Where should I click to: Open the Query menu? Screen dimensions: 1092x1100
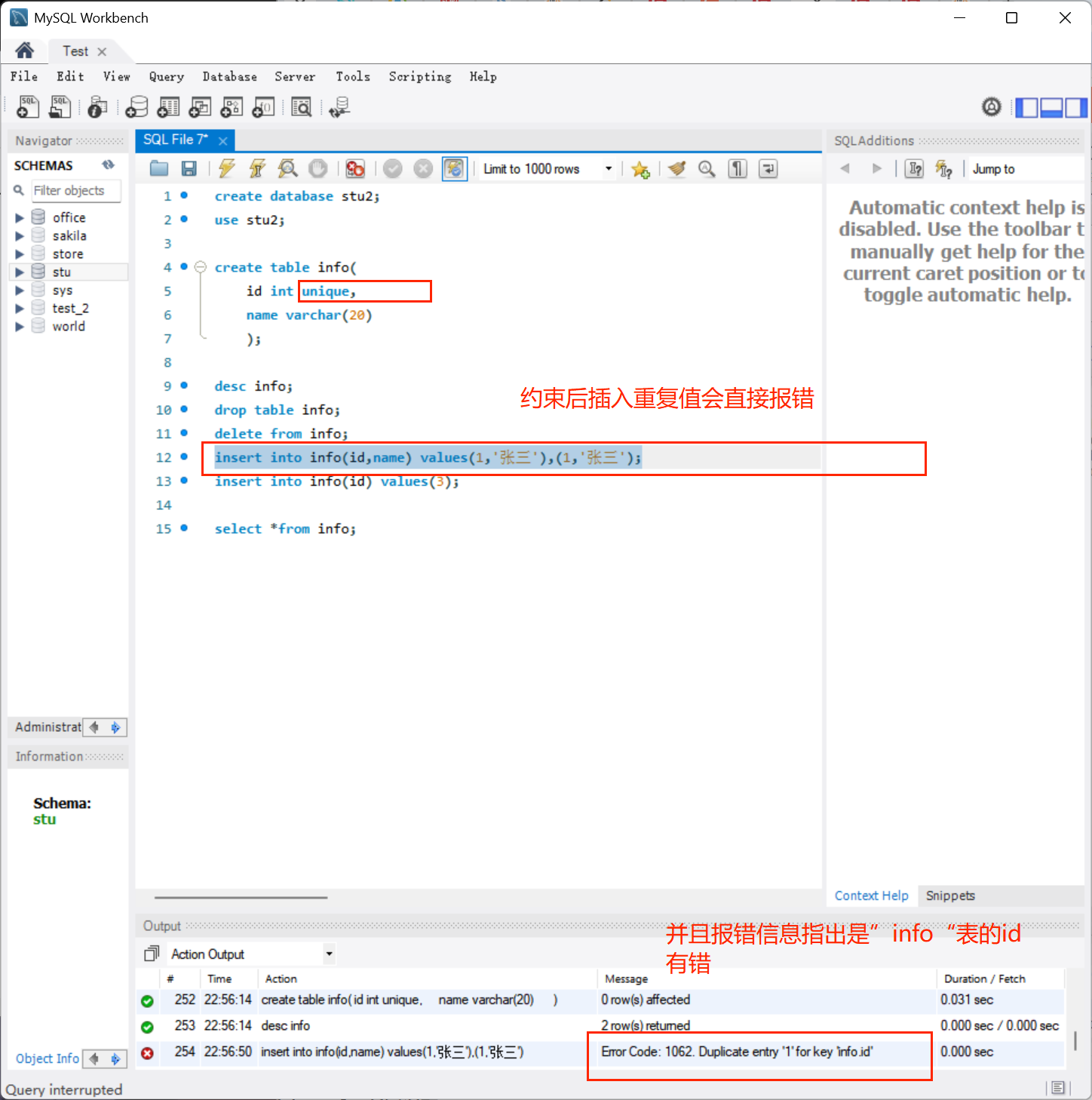click(167, 76)
